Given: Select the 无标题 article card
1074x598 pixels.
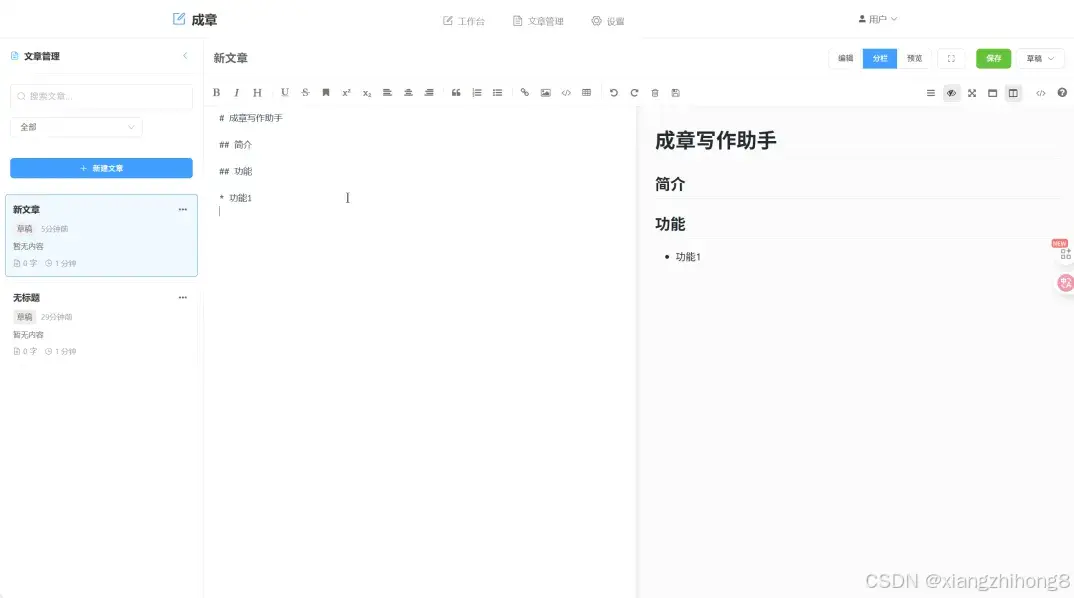Looking at the screenshot, I should pyautogui.click(x=101, y=324).
